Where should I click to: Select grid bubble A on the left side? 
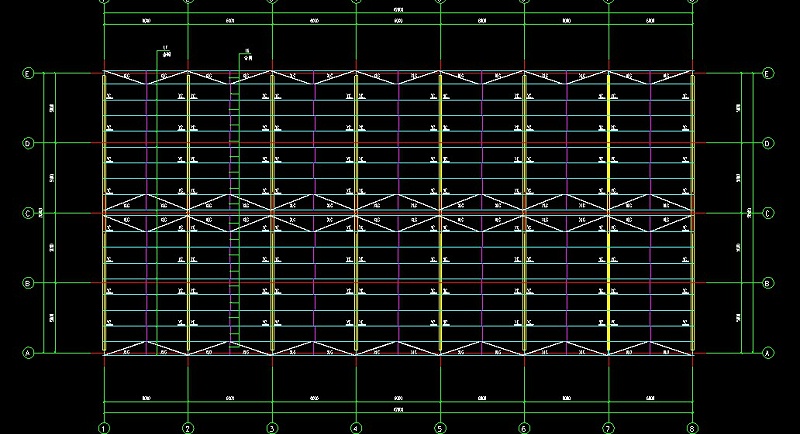click(x=29, y=353)
